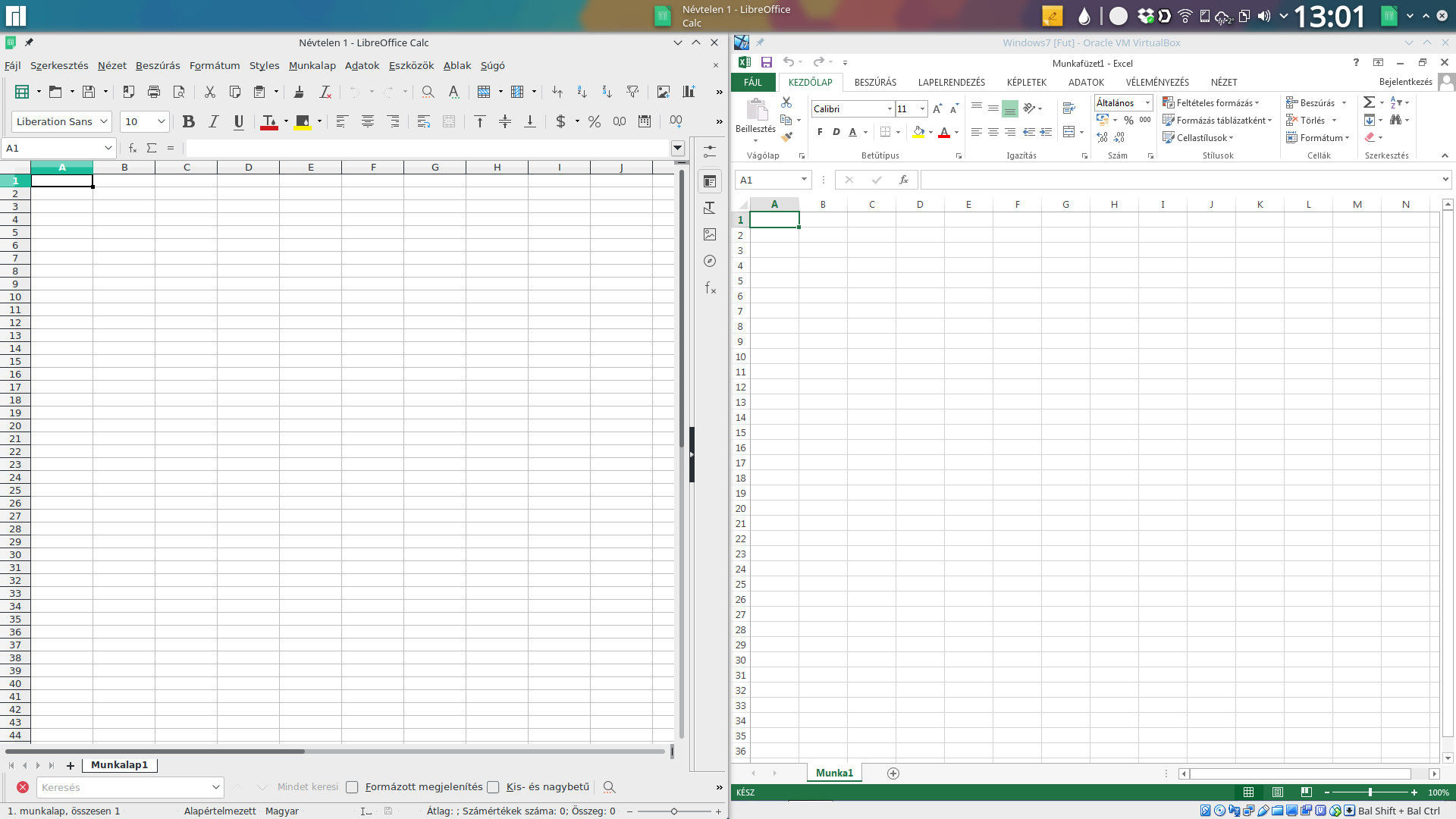Toggle Italic in LibreOffice Calc toolbar
The height and width of the screenshot is (819, 1456).
pos(214,121)
